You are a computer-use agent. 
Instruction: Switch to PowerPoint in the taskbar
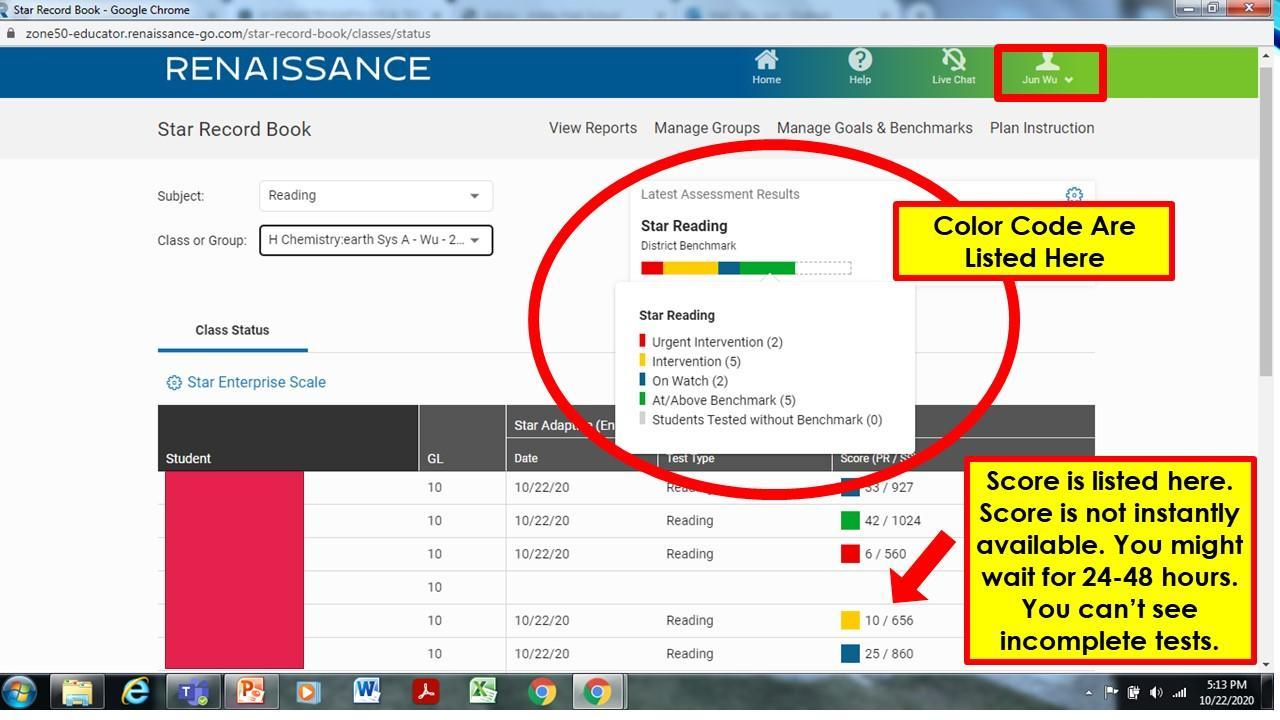(x=250, y=692)
